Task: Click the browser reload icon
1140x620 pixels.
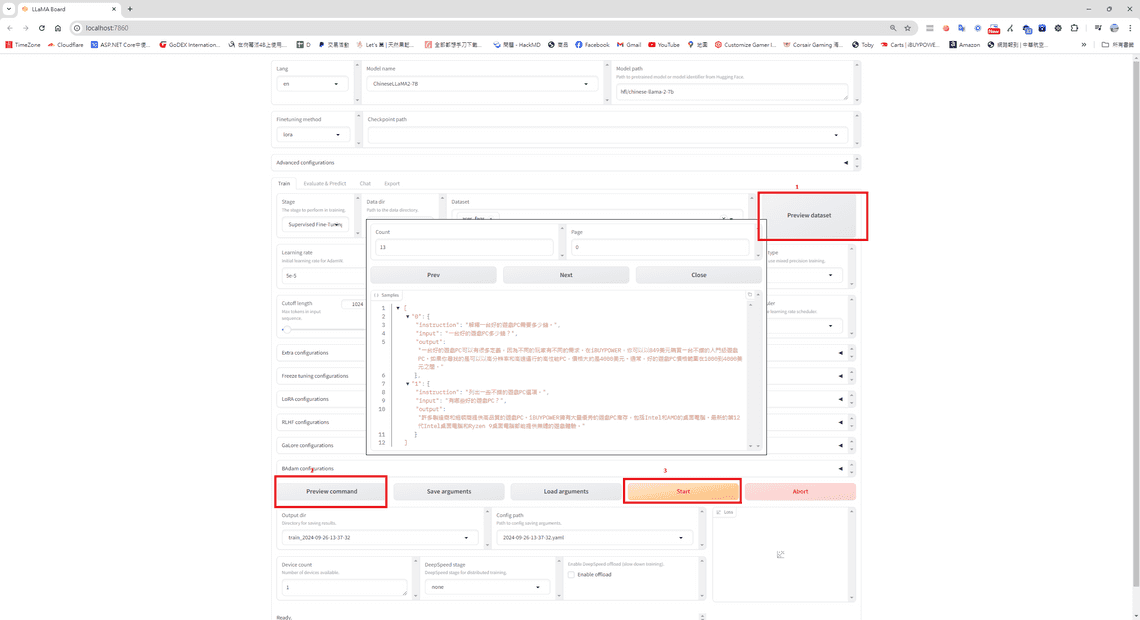Action: (42, 28)
